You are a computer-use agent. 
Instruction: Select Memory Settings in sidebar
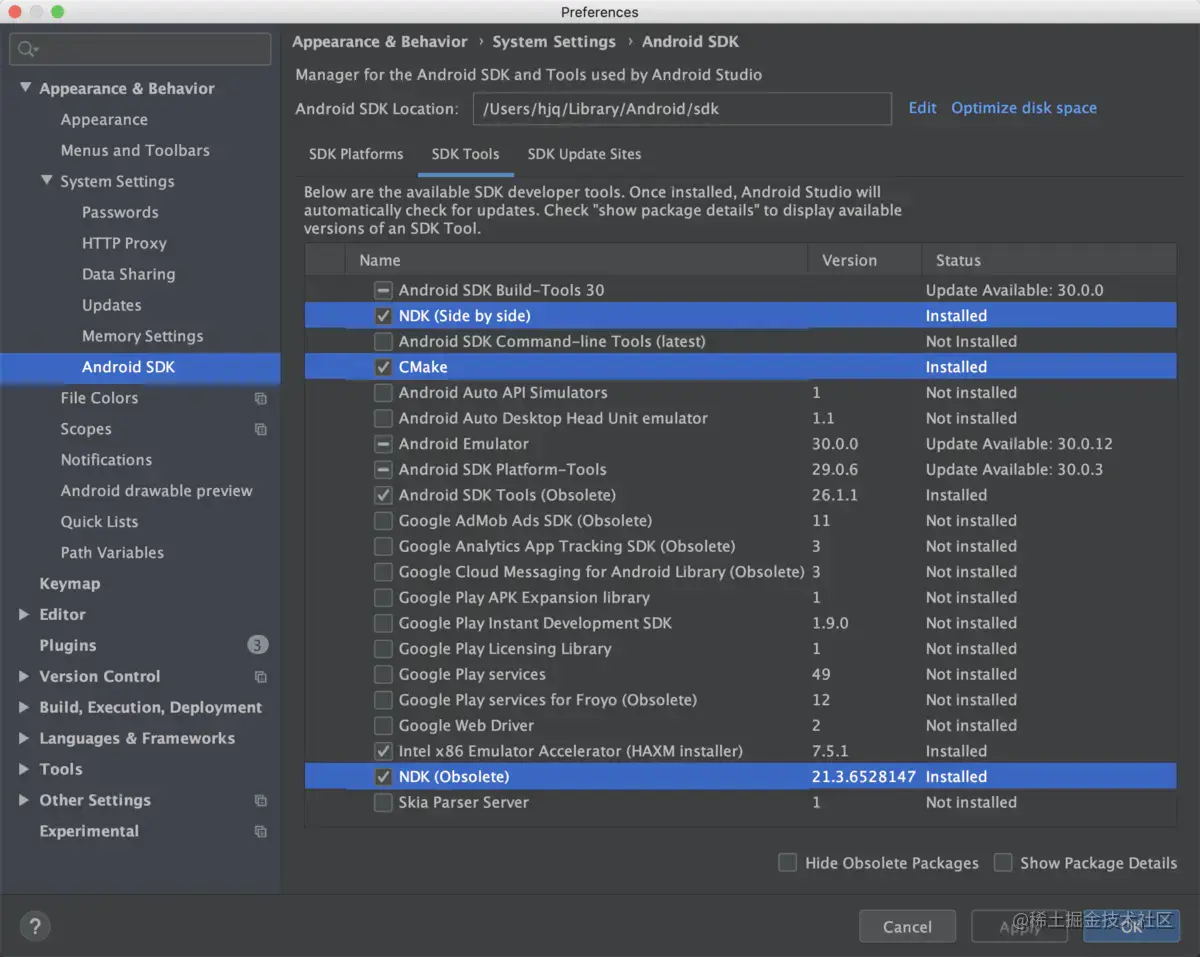pos(142,337)
